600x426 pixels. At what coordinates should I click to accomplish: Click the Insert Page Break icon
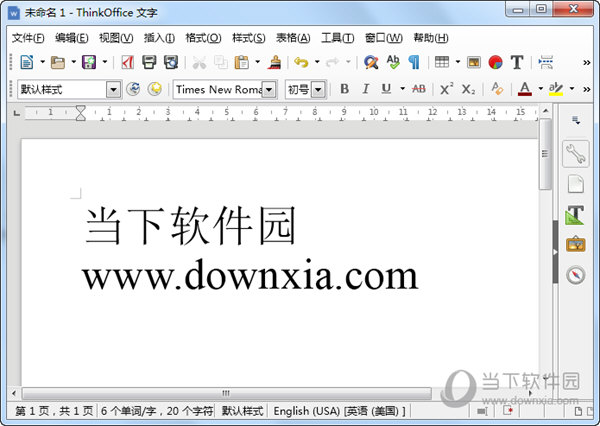(546, 62)
